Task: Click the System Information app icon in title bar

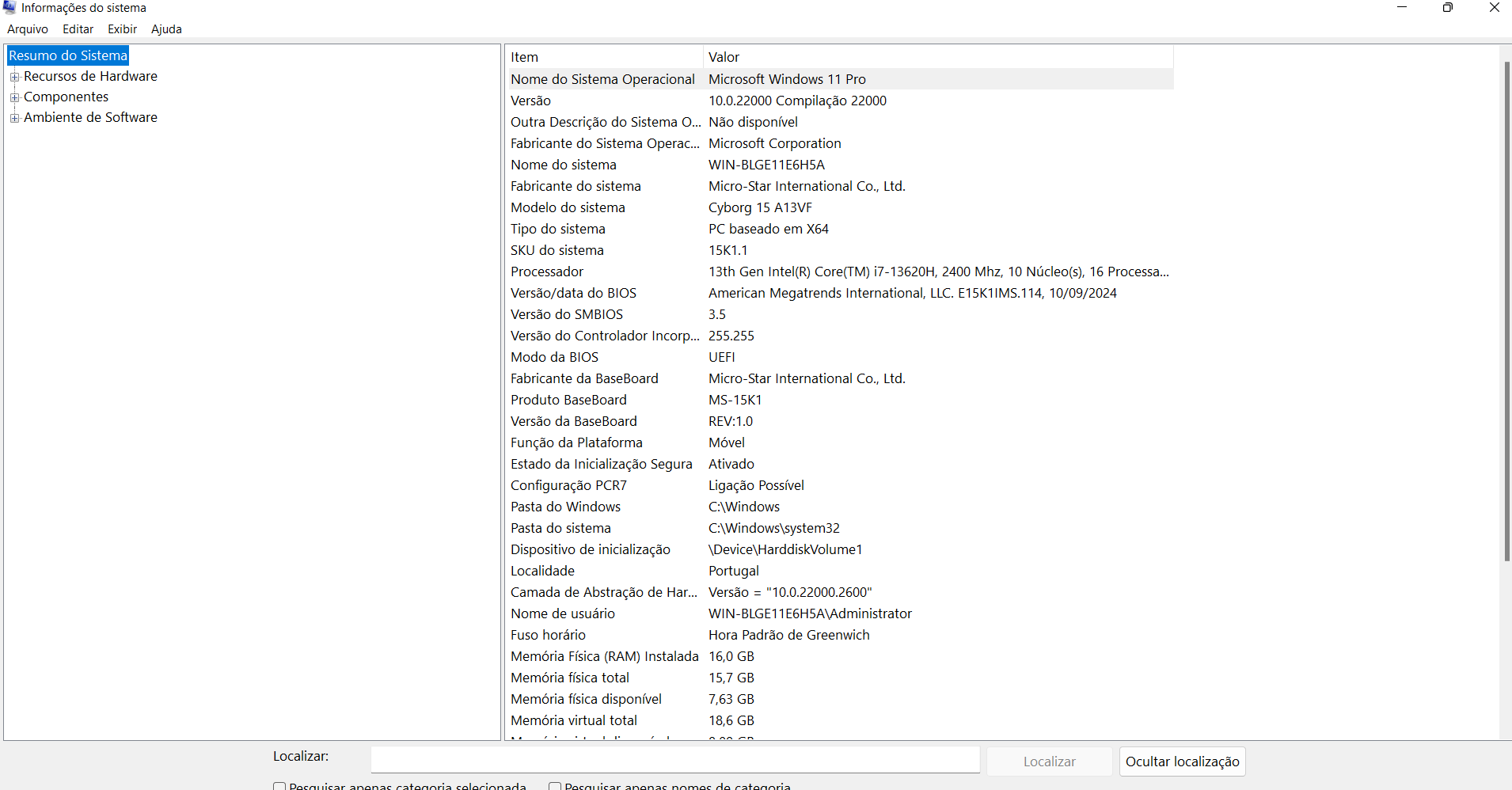Action: 9,7
